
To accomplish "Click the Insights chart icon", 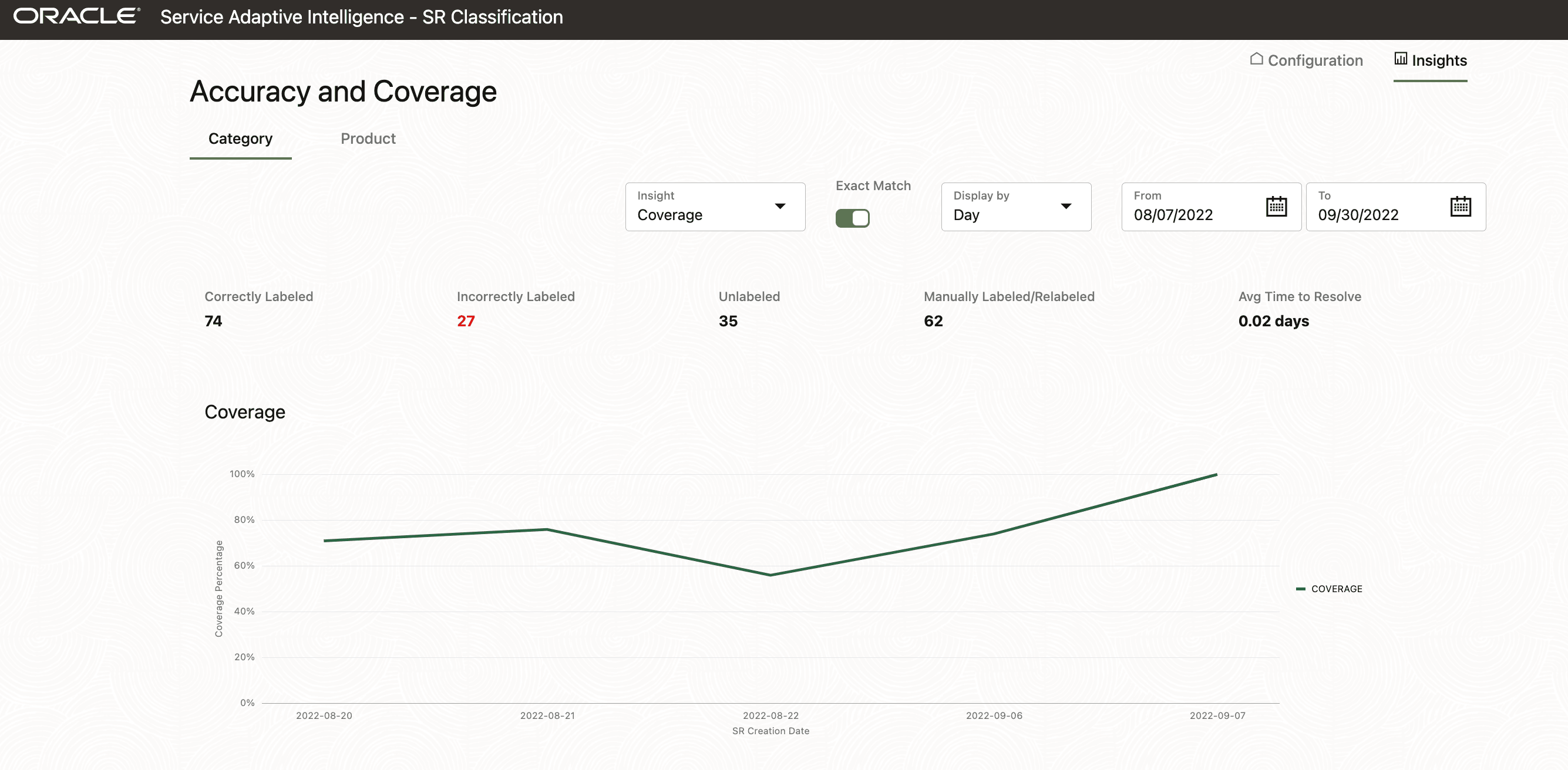I will pos(1401,59).
